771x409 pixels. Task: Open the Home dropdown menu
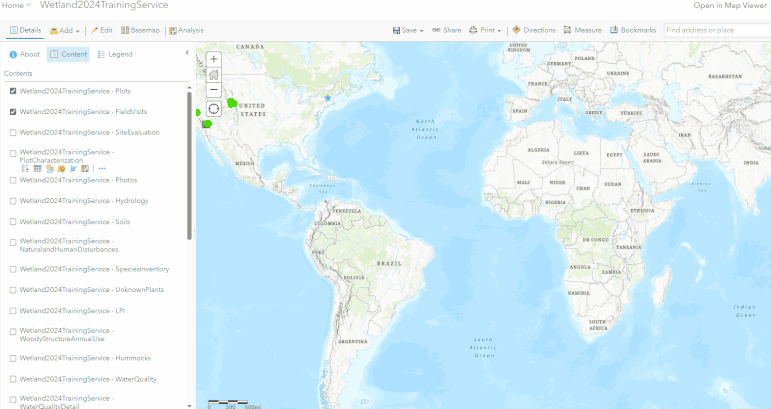pyautogui.click(x=16, y=5)
